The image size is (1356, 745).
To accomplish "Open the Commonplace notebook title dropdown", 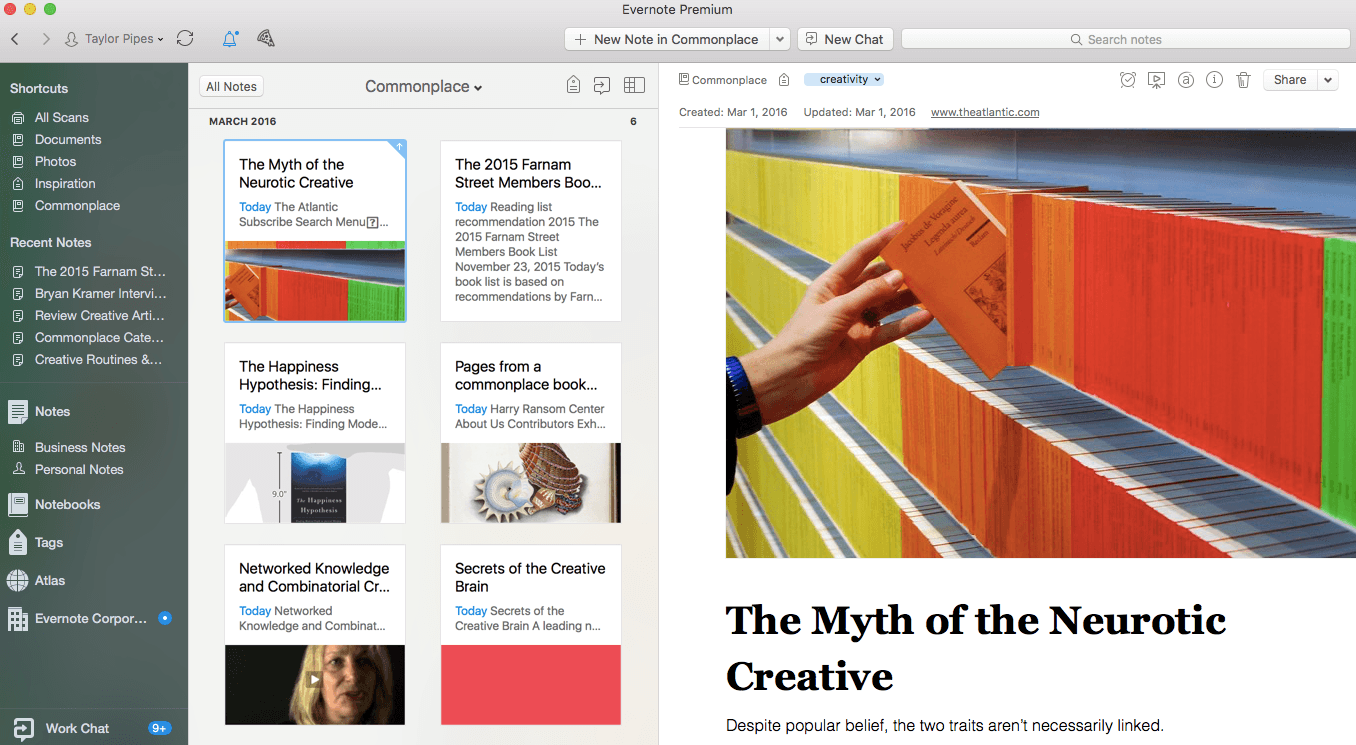I will pyautogui.click(x=424, y=87).
